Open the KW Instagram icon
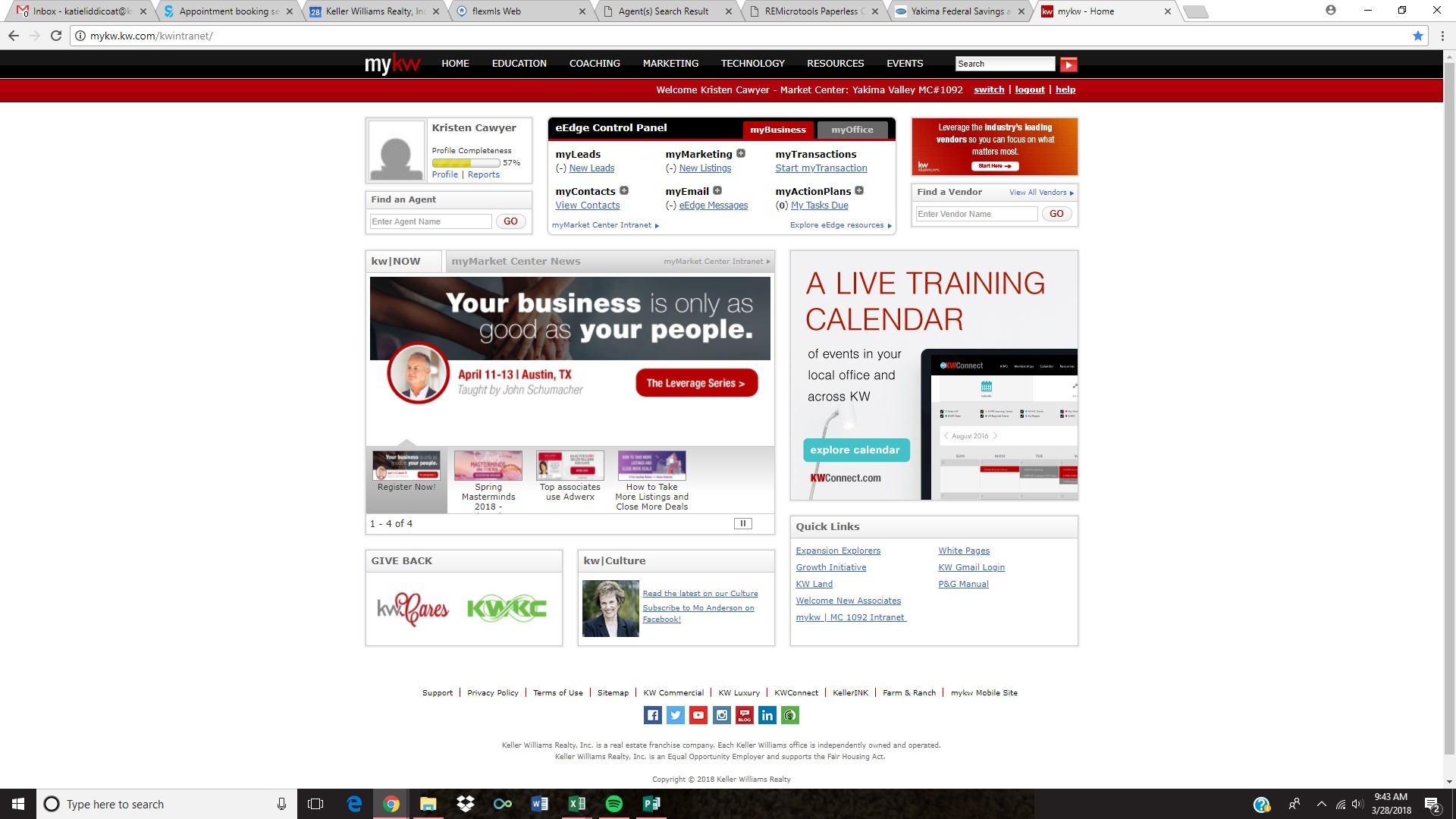 coord(722,715)
